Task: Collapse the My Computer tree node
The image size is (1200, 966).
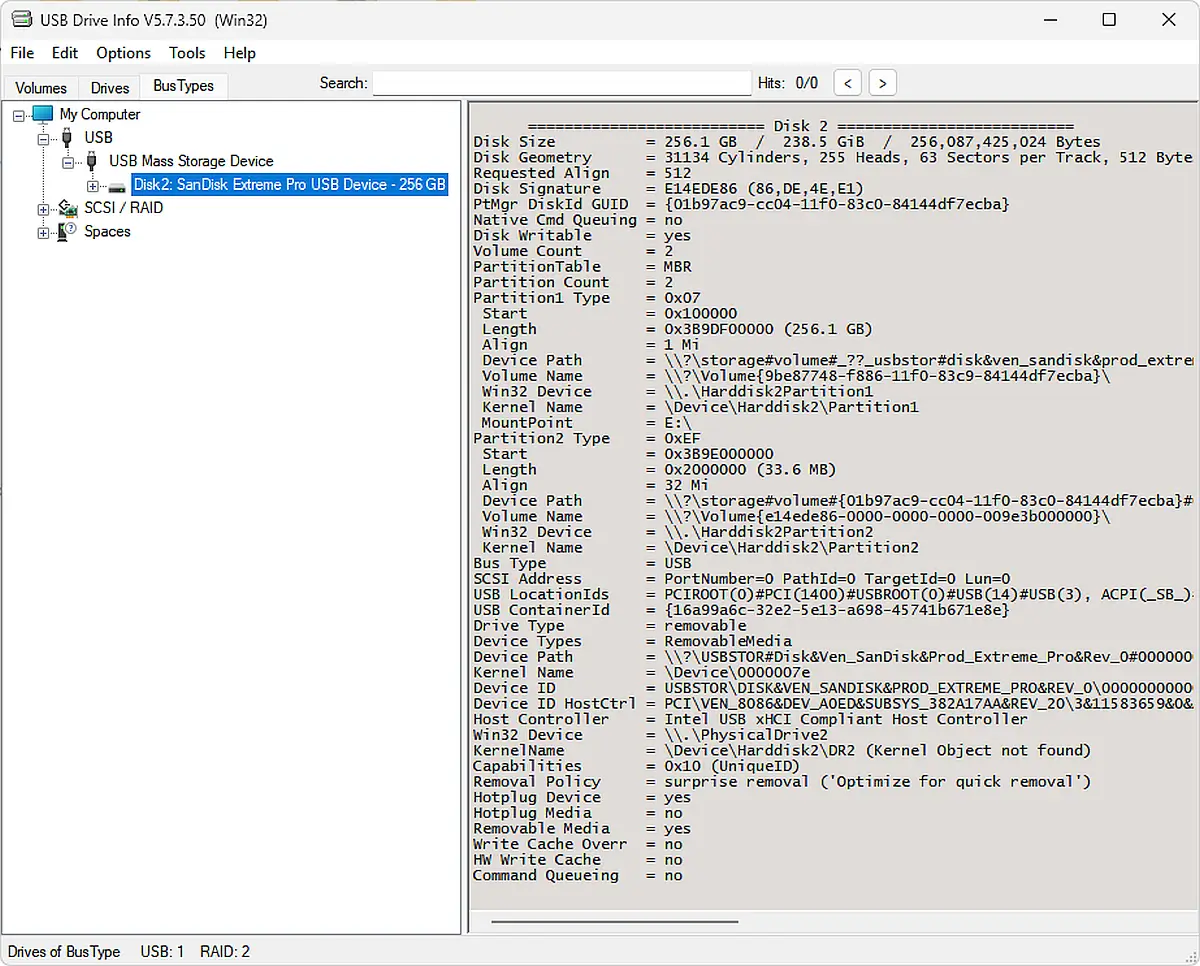Action: point(18,115)
